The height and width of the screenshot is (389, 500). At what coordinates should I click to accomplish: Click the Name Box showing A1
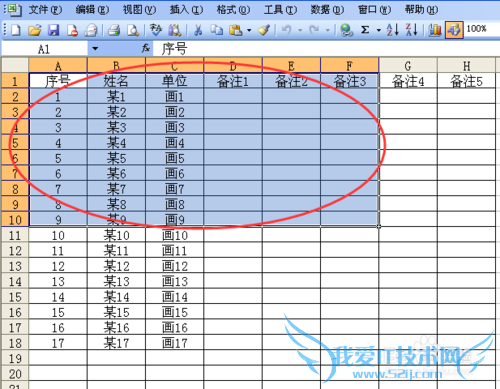point(45,49)
